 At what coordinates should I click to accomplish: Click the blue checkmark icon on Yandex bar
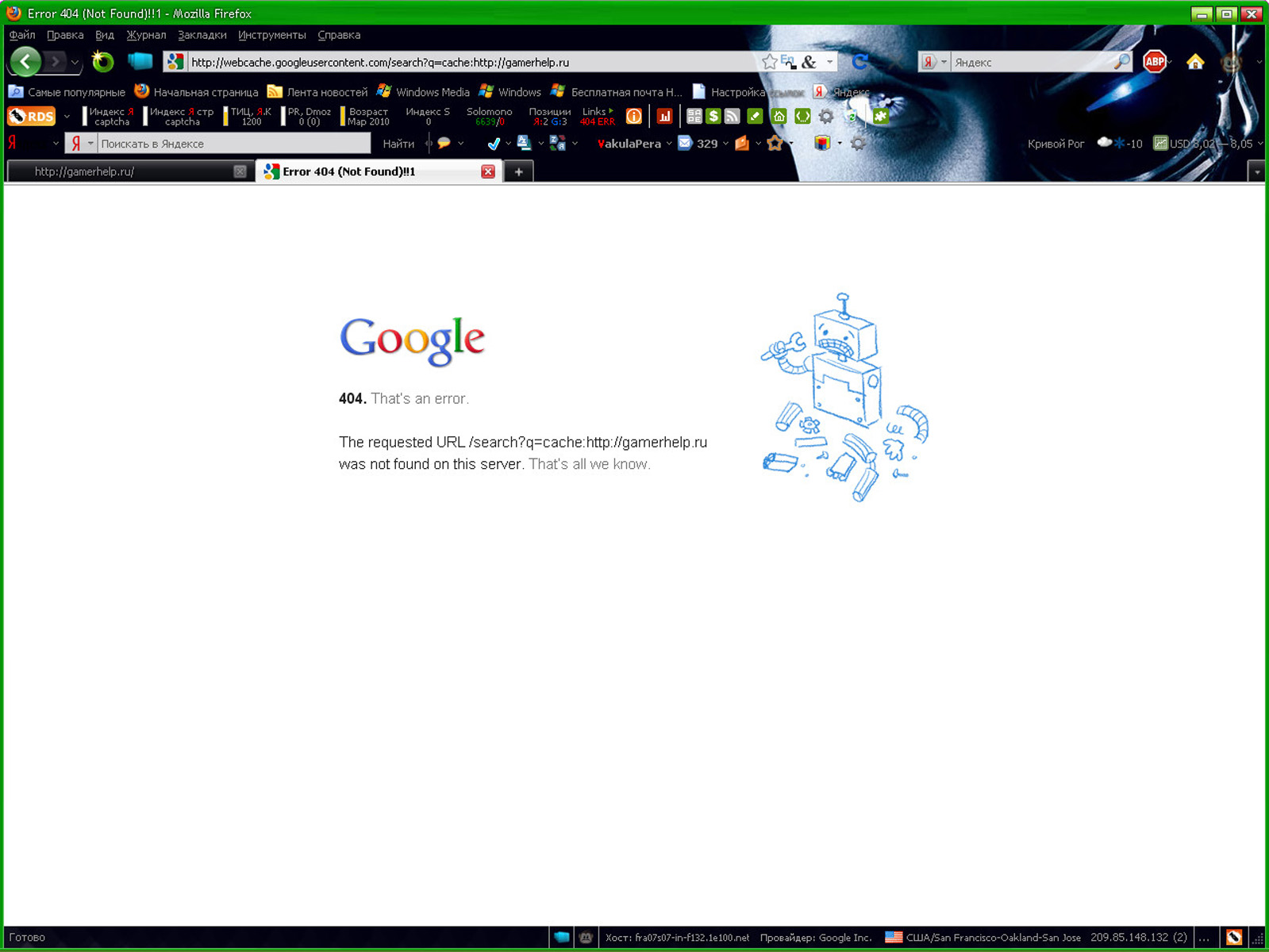(x=494, y=144)
